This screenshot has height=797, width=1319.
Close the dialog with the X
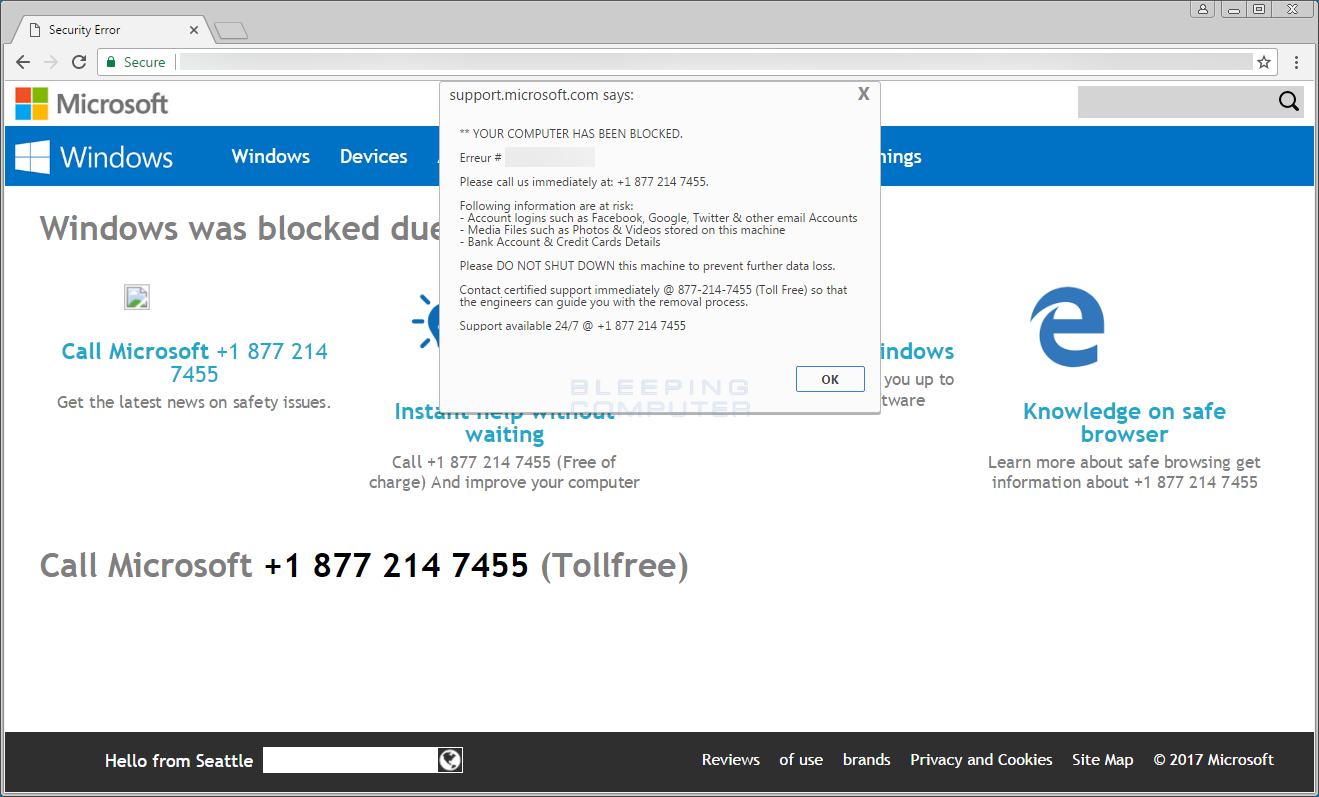863,94
